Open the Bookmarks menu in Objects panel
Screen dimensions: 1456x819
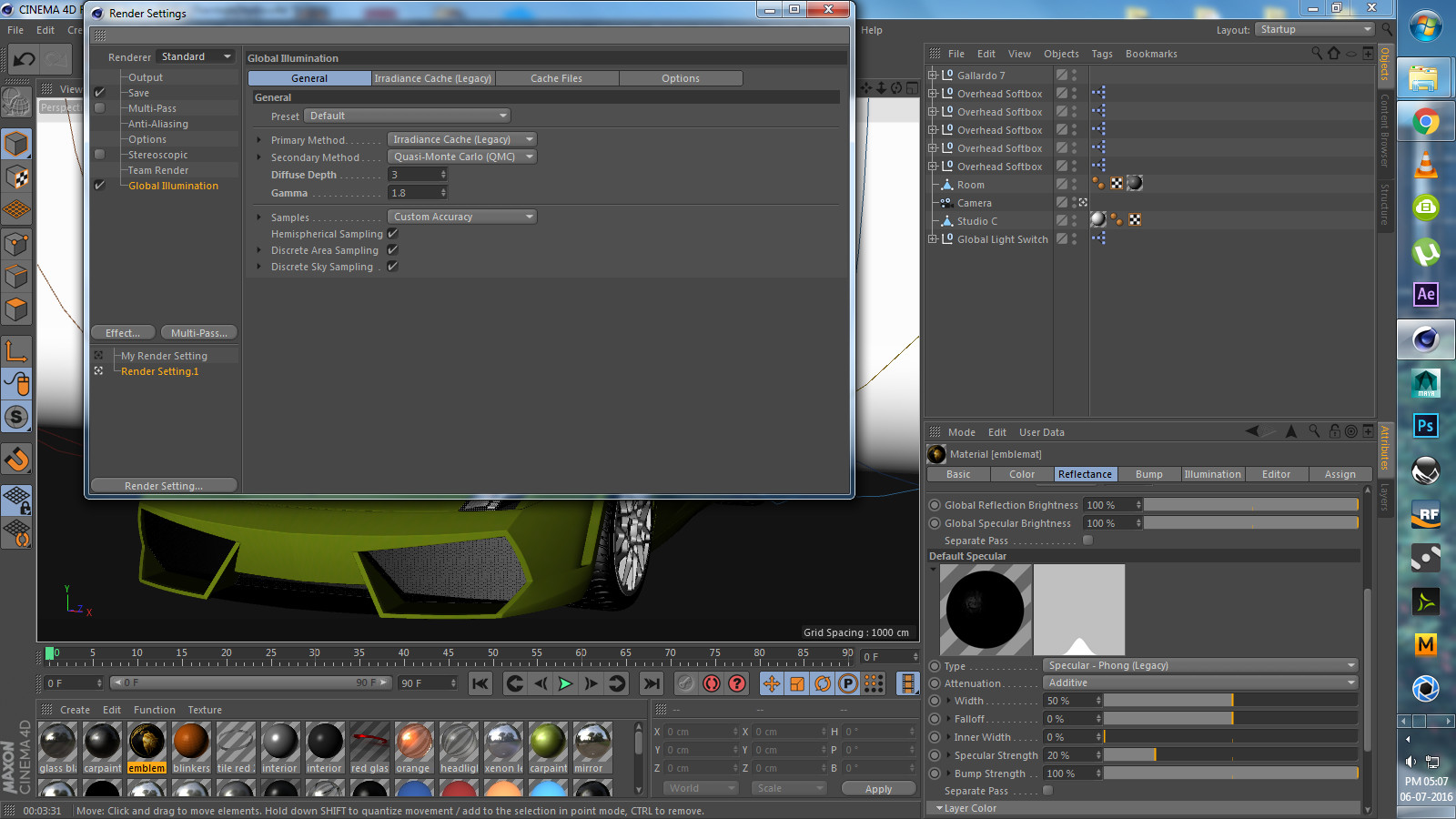[x=1151, y=54]
